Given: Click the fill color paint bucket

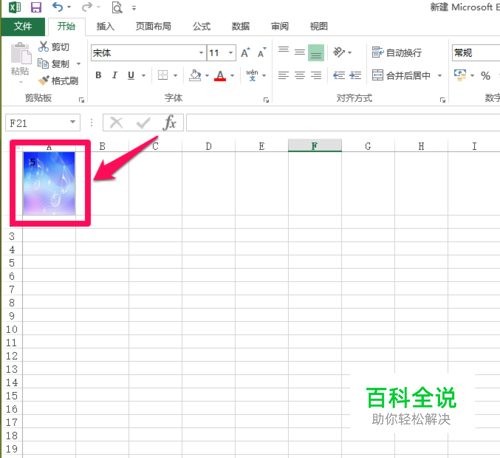Looking at the screenshot, I should click(195, 75).
